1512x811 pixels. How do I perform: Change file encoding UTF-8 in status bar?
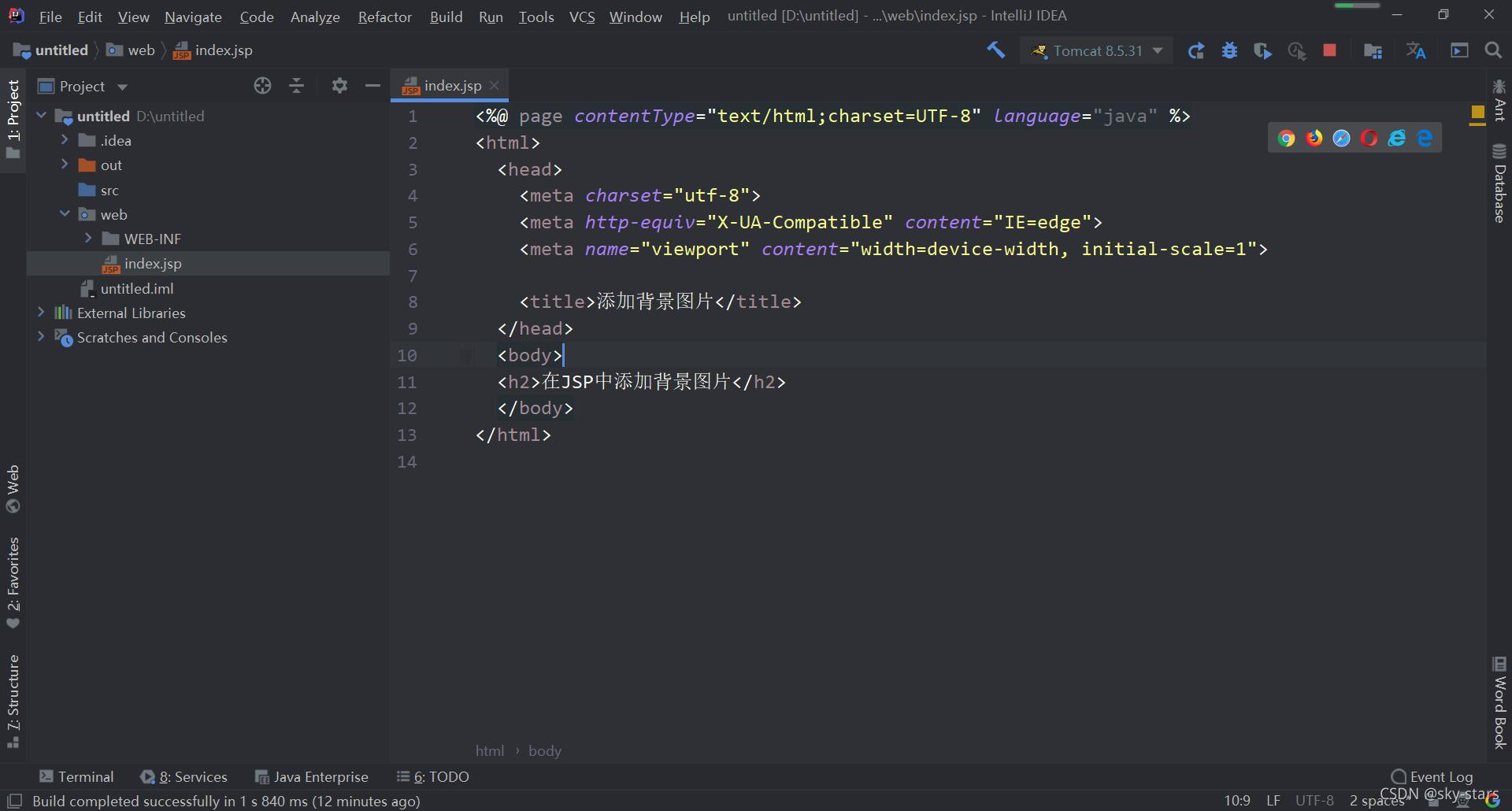tap(1314, 800)
